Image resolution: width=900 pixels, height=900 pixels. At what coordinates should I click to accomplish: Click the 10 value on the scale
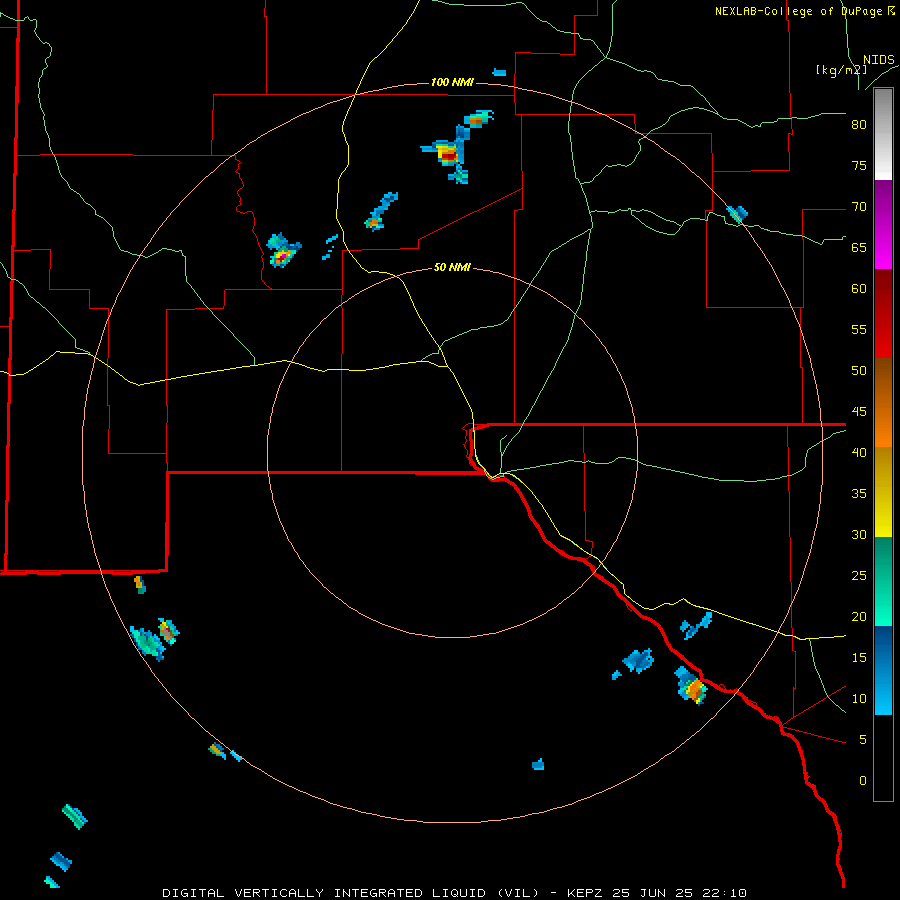[859, 699]
